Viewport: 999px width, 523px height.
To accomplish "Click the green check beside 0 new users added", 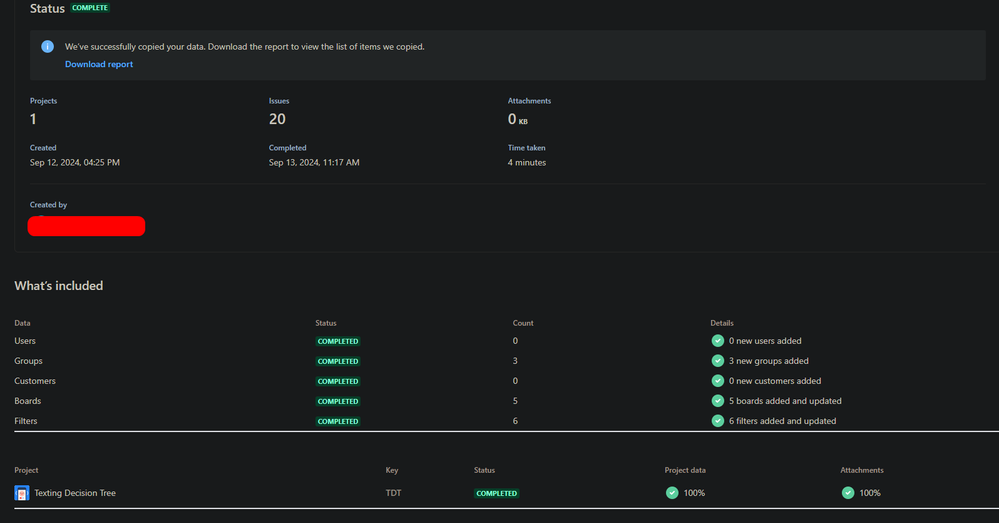I will pyautogui.click(x=717, y=341).
